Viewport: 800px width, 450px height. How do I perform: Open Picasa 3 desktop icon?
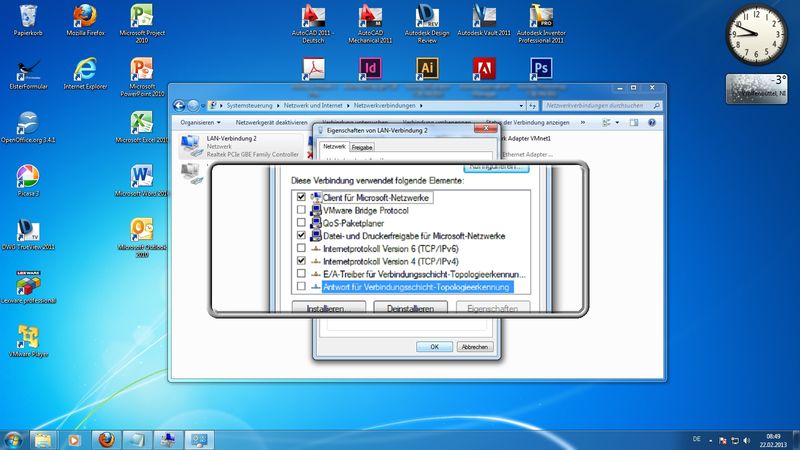[27, 180]
